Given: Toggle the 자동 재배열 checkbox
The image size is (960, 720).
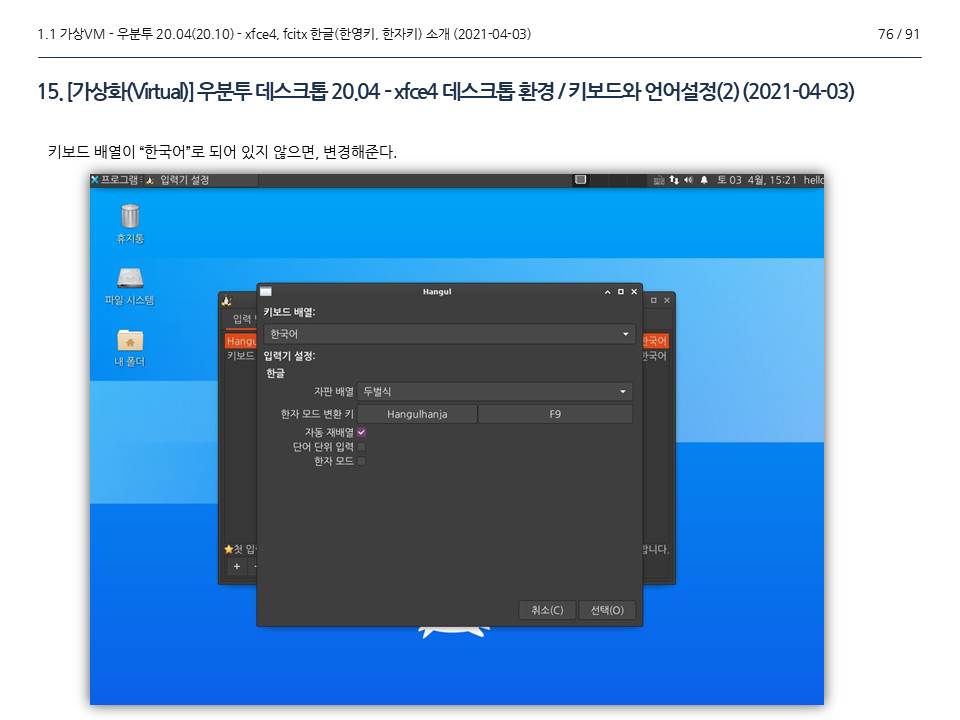Looking at the screenshot, I should coord(361,432).
